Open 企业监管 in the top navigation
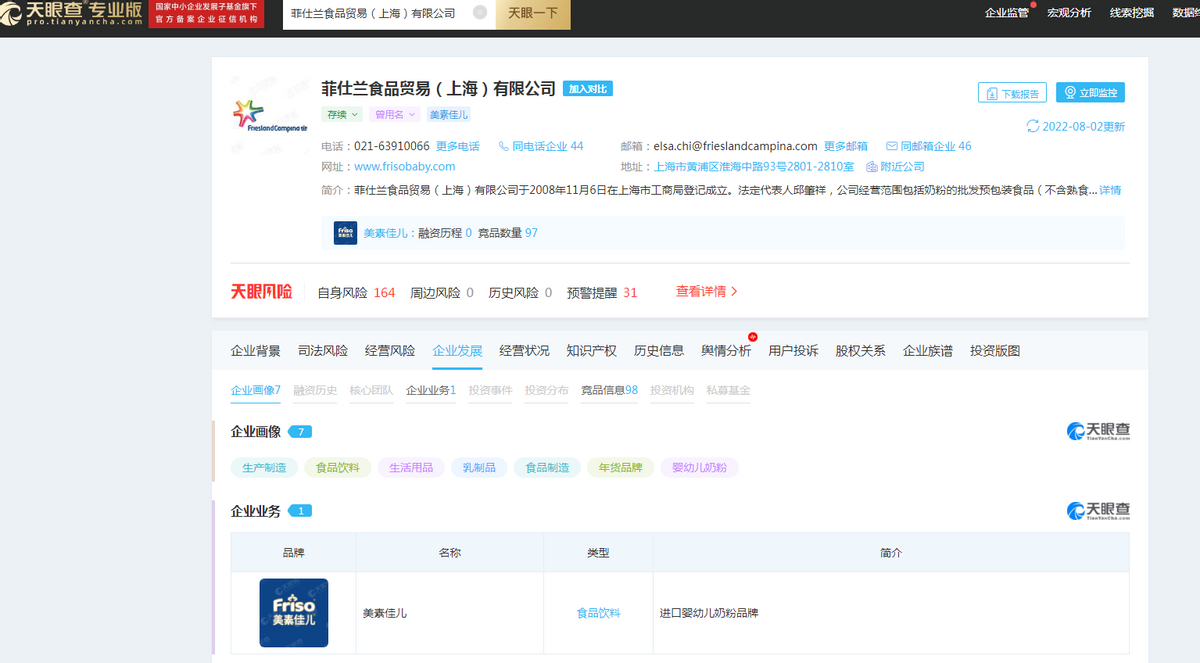The width and height of the screenshot is (1200, 663). [1007, 13]
